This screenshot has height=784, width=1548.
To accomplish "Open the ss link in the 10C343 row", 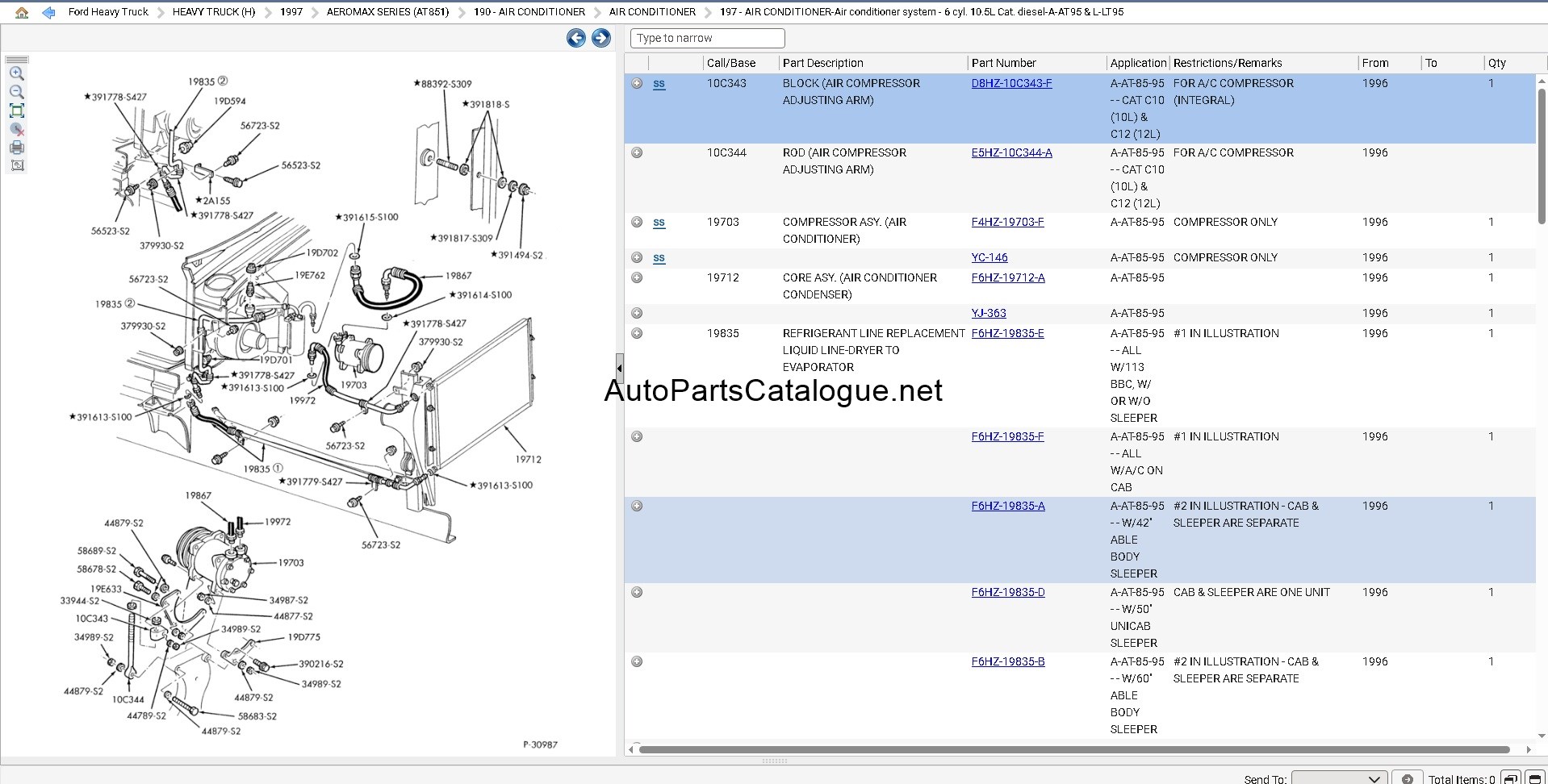I will 659,84.
